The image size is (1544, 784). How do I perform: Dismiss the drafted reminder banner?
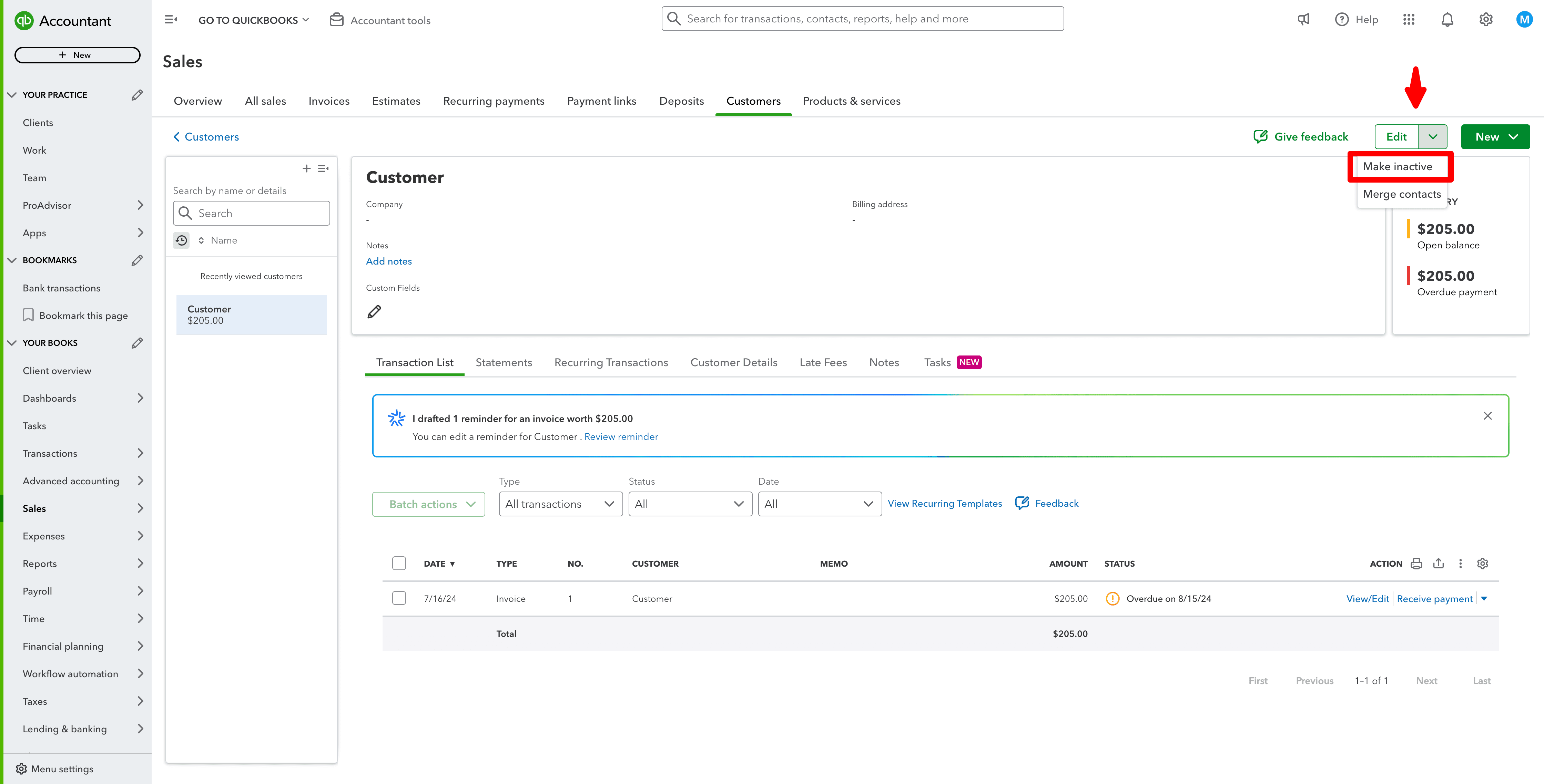tap(1487, 416)
